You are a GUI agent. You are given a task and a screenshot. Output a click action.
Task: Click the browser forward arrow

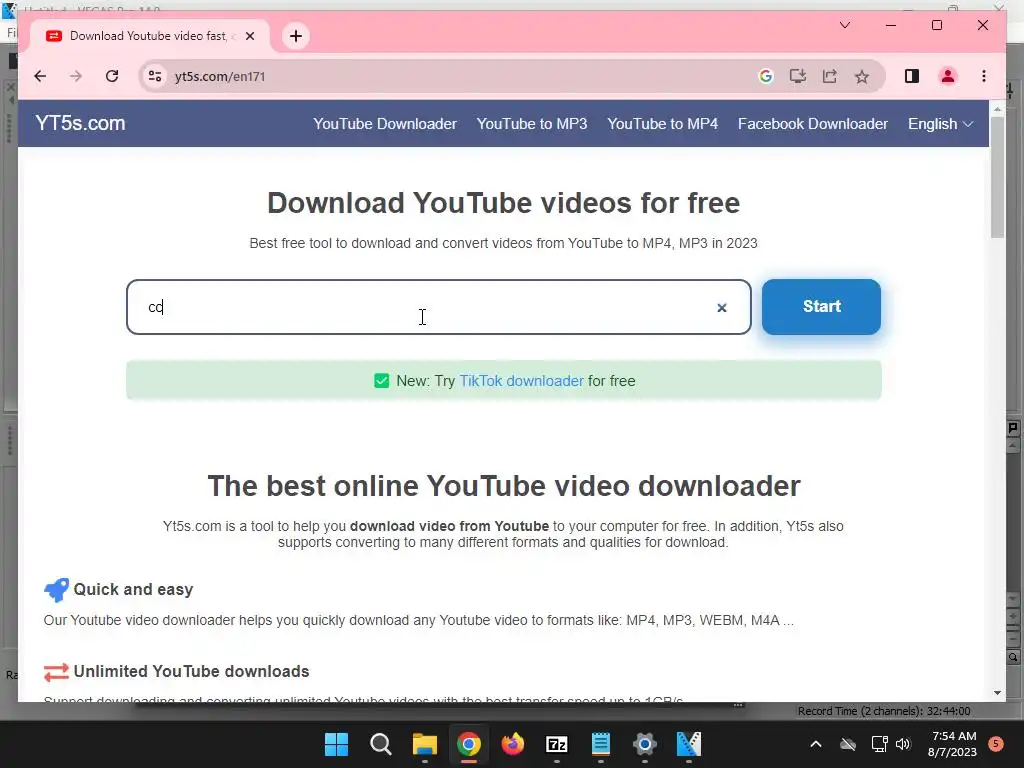(x=76, y=76)
